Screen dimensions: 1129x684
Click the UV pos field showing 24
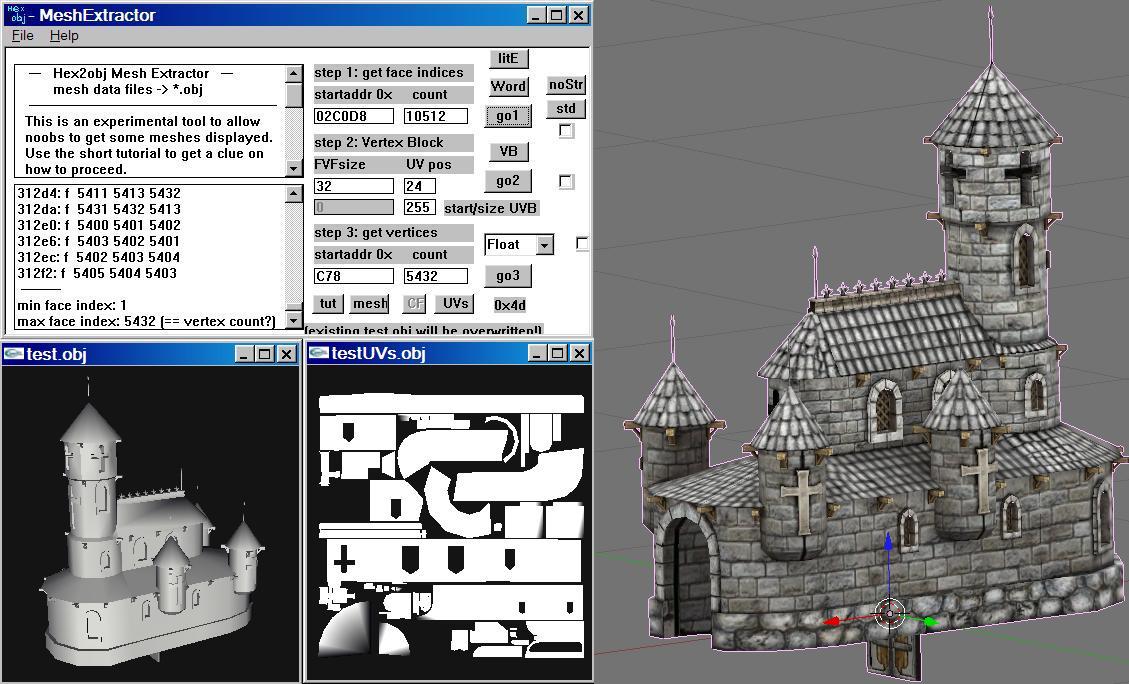[420, 186]
